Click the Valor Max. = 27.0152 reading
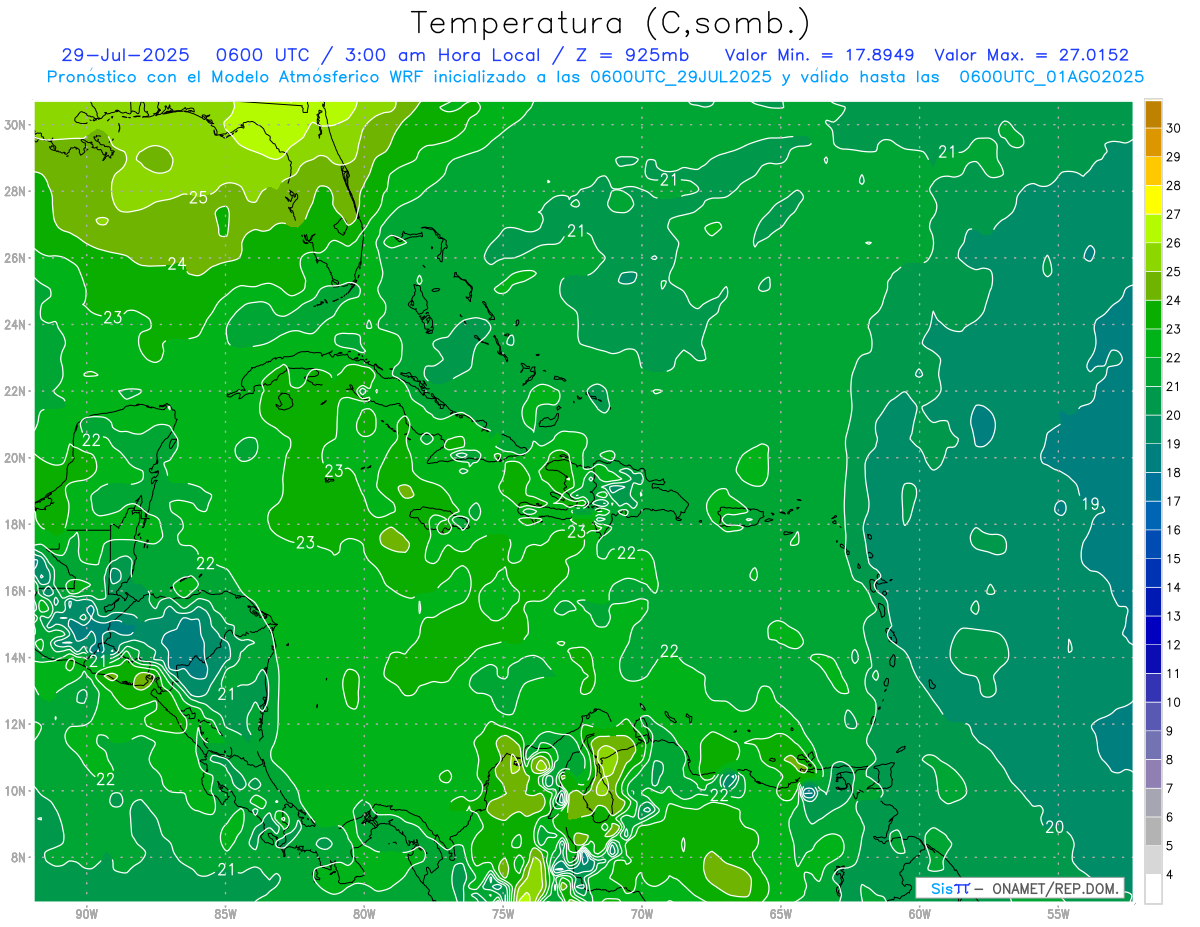The height and width of the screenshot is (927, 1200). pyautogui.click(x=1031, y=55)
